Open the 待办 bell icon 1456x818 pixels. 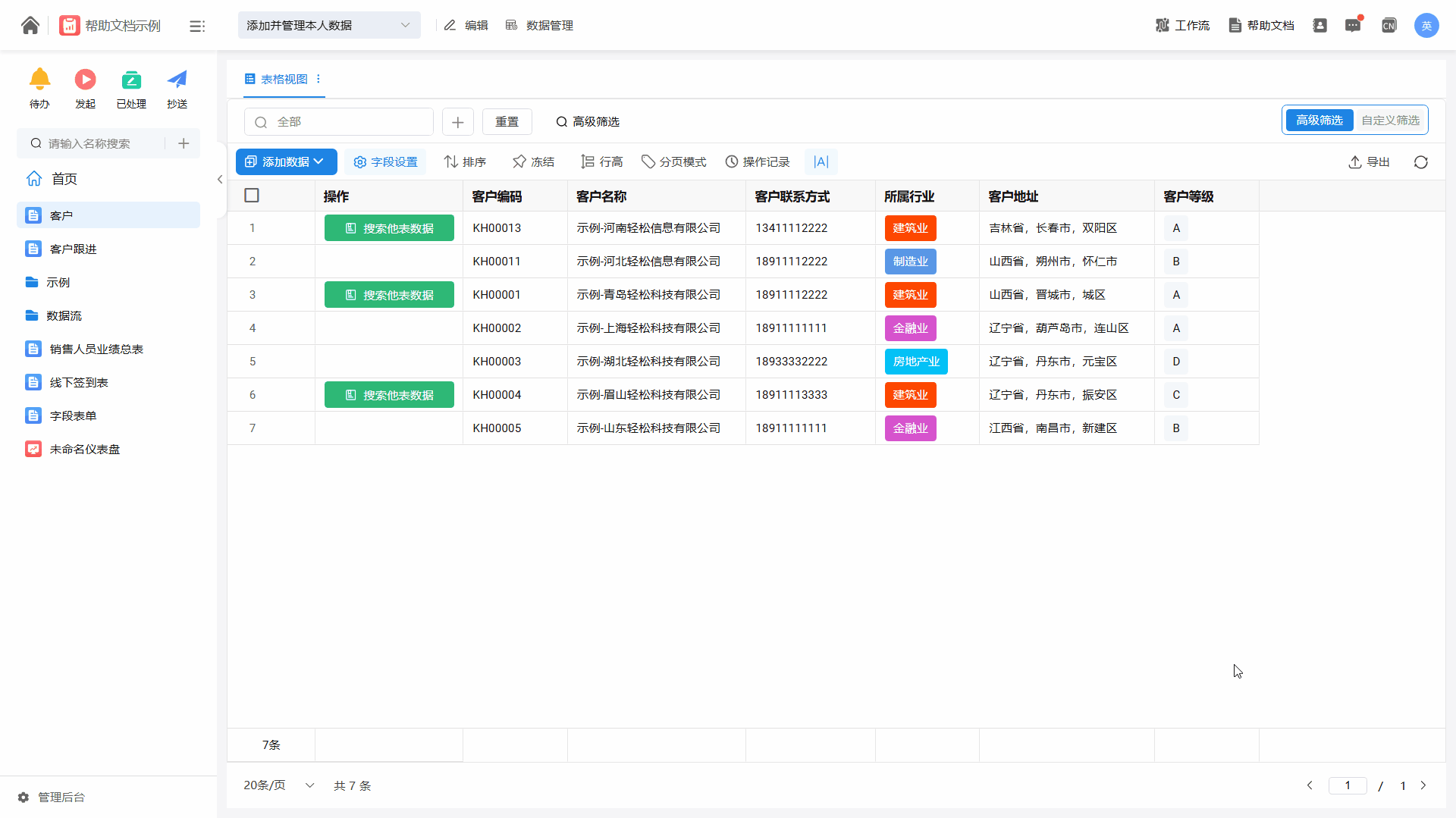(x=39, y=80)
